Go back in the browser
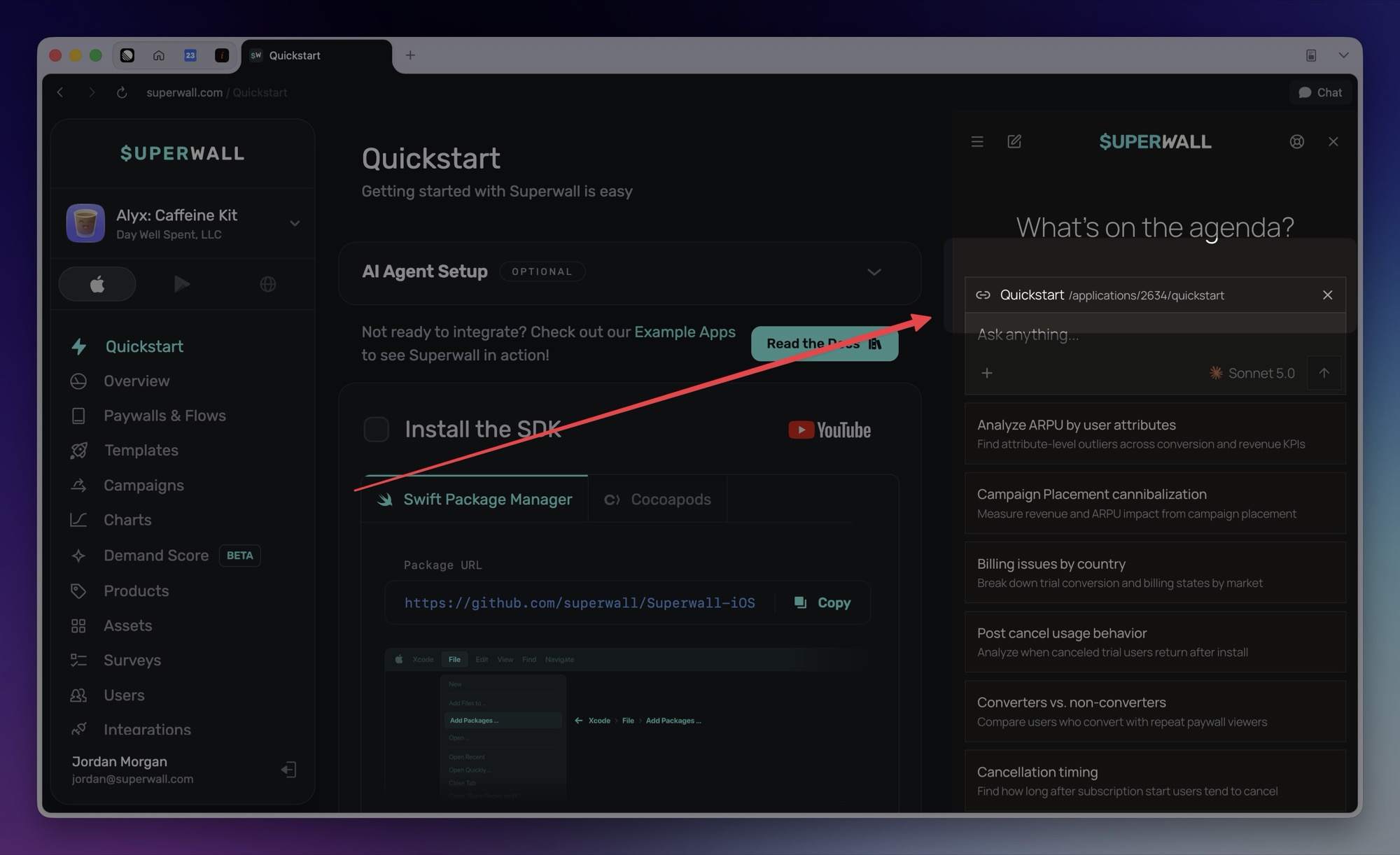The width and height of the screenshot is (1400, 855). 60,92
